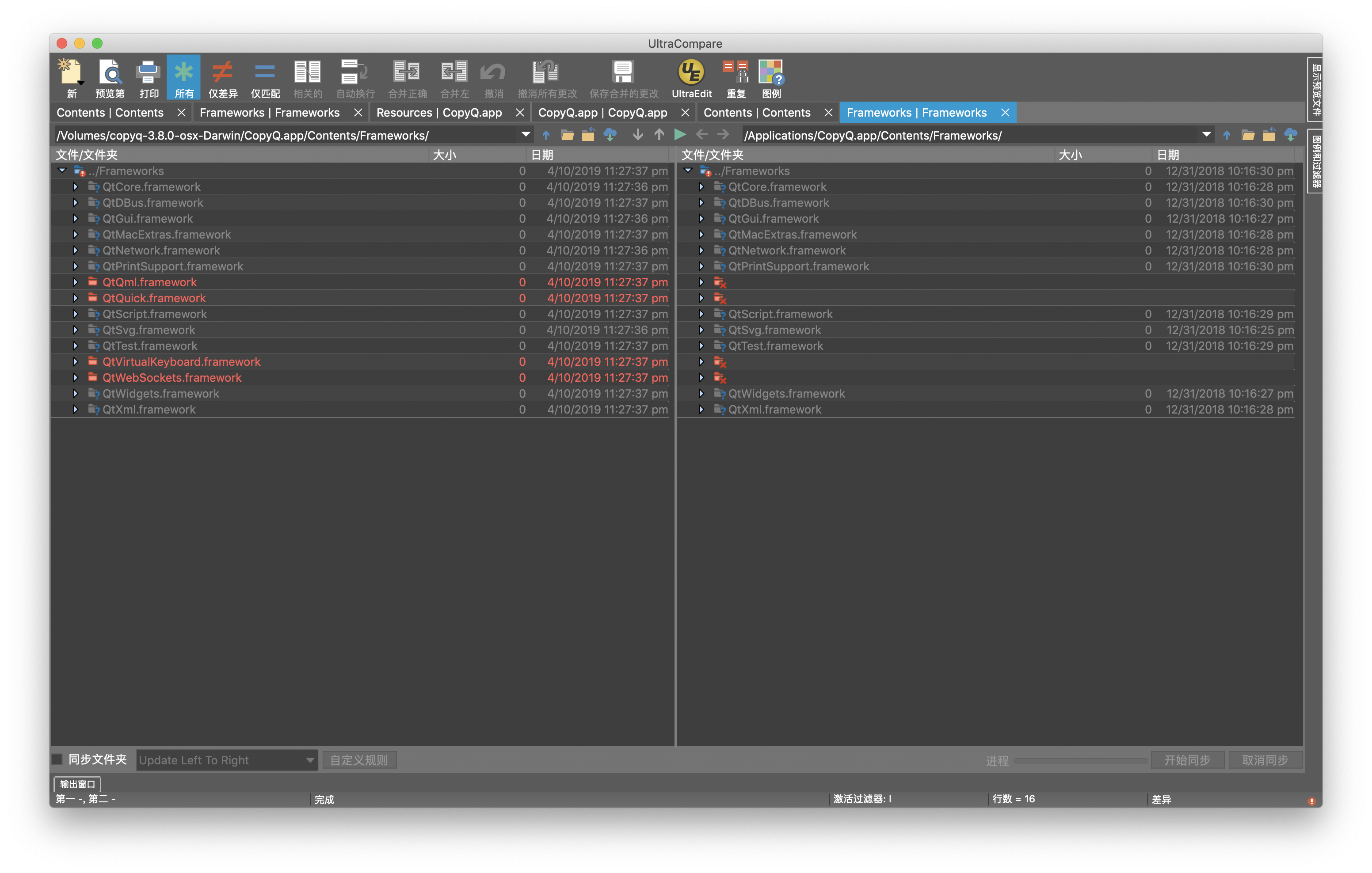Click the Undo (撤消) icon

click(x=493, y=78)
